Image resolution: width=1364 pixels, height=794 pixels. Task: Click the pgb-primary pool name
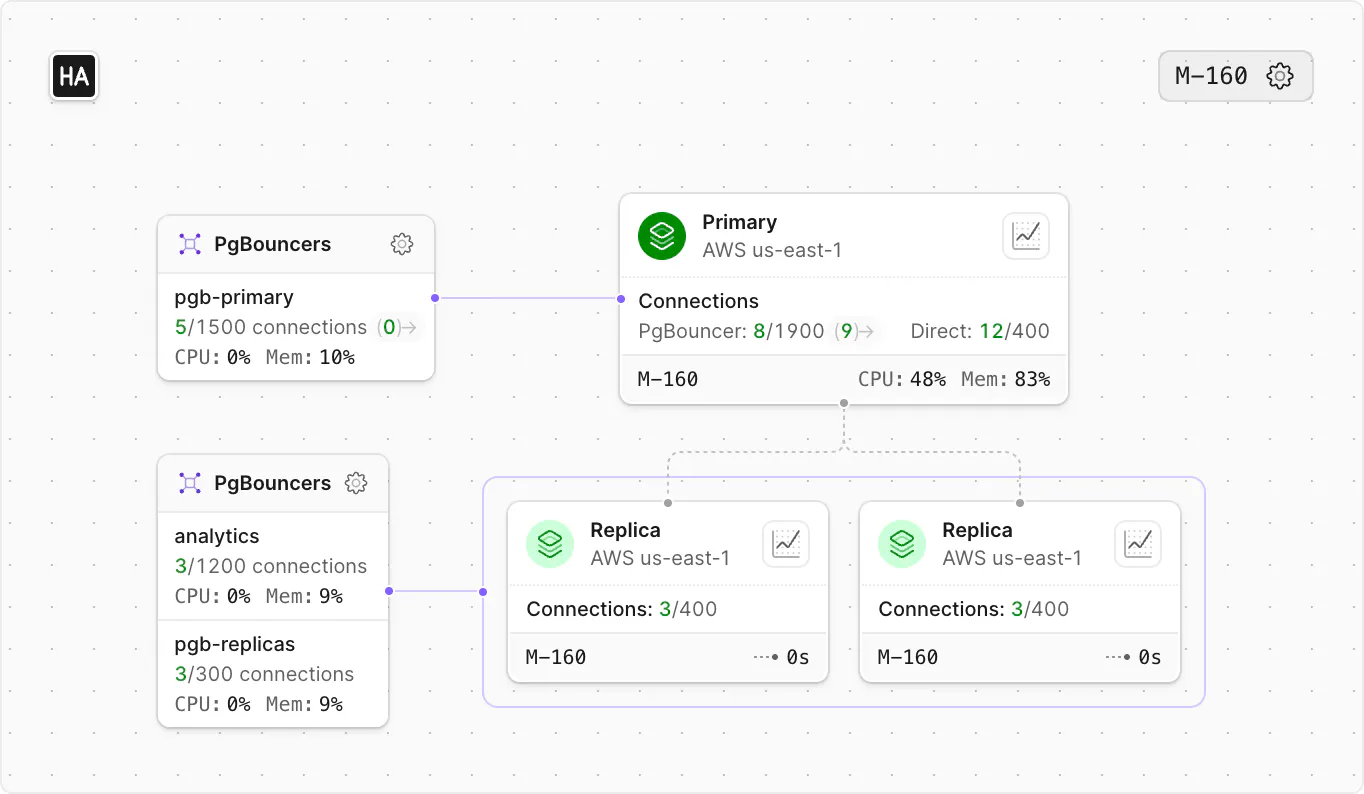click(x=232, y=297)
